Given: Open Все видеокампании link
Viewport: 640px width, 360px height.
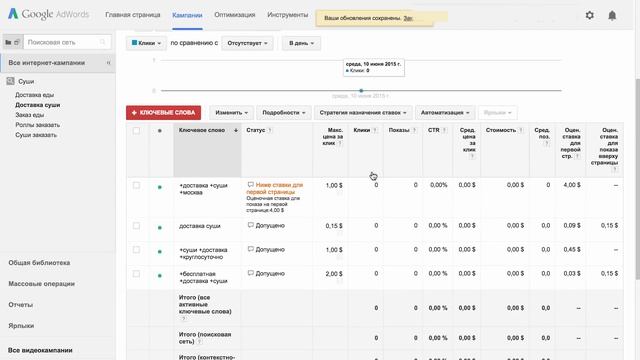Looking at the screenshot, I should point(40,350).
